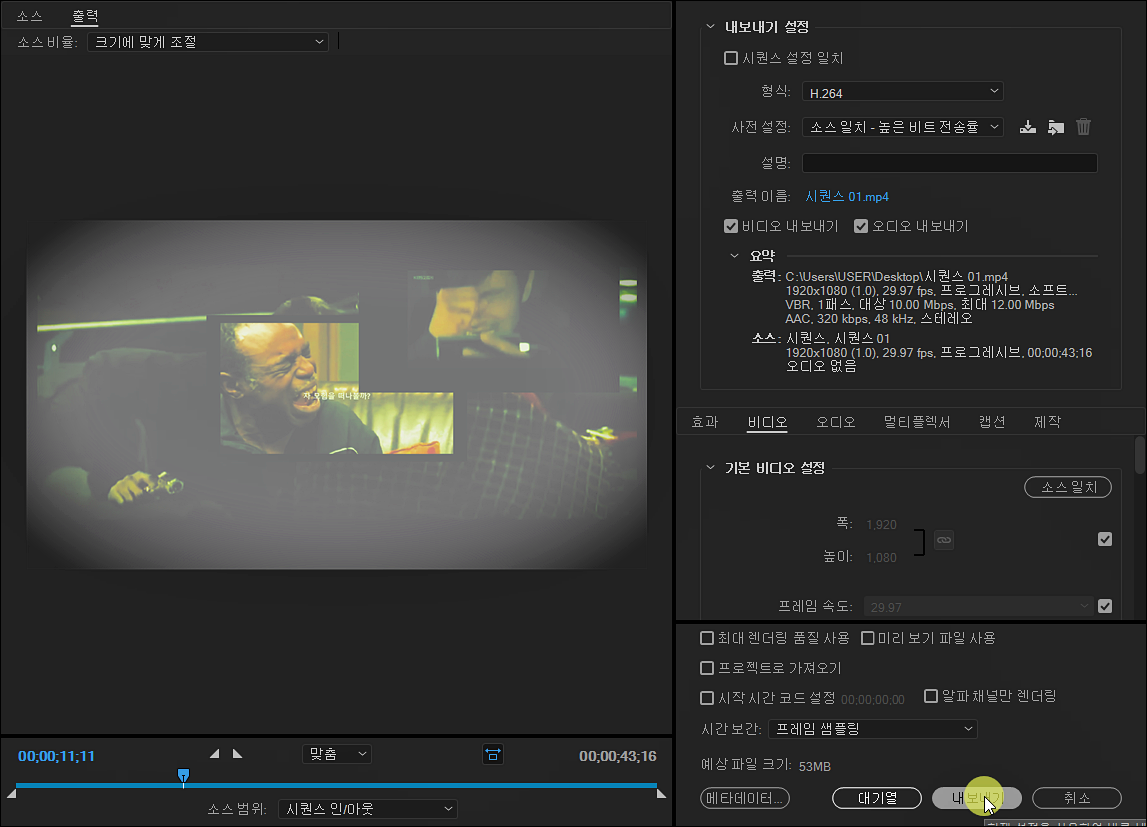This screenshot has height=827, width=1147.
Task: Enable 프로젝트로 가져오기 checkbox
Action: (x=707, y=668)
